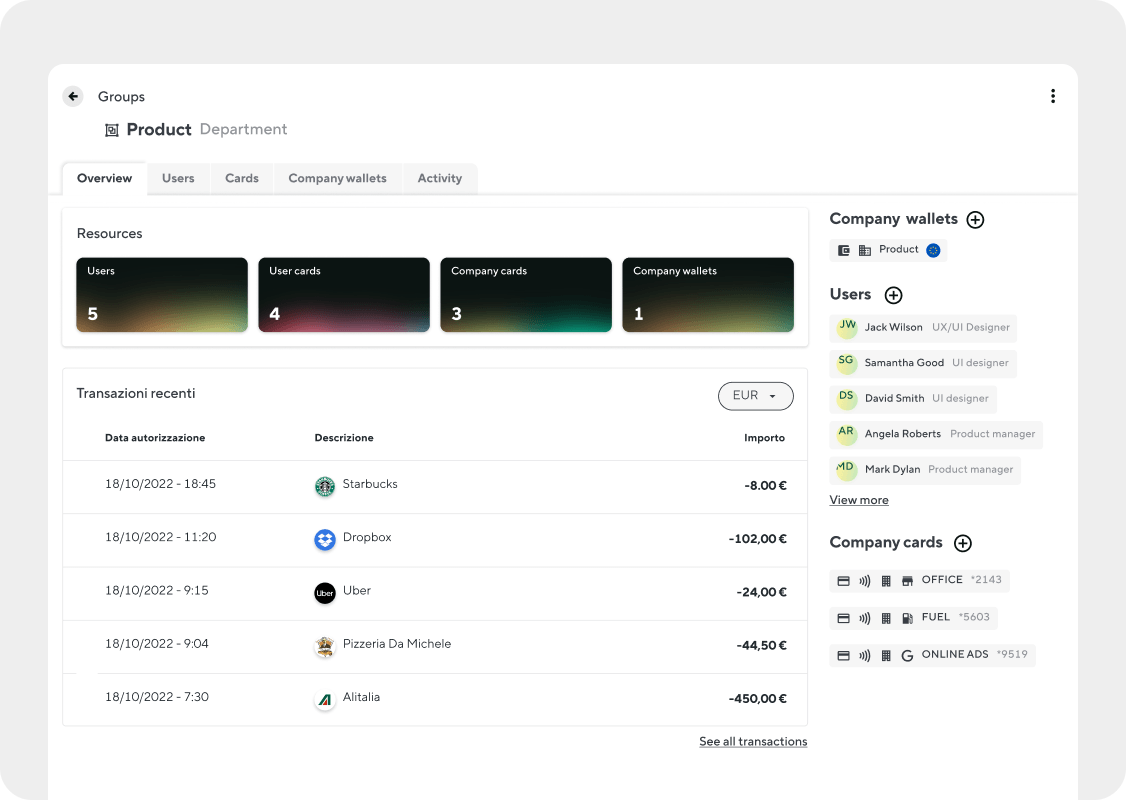Screen dimensions: 1126x800
Task: Open the Company wallets tab
Action: pyautogui.click(x=338, y=179)
